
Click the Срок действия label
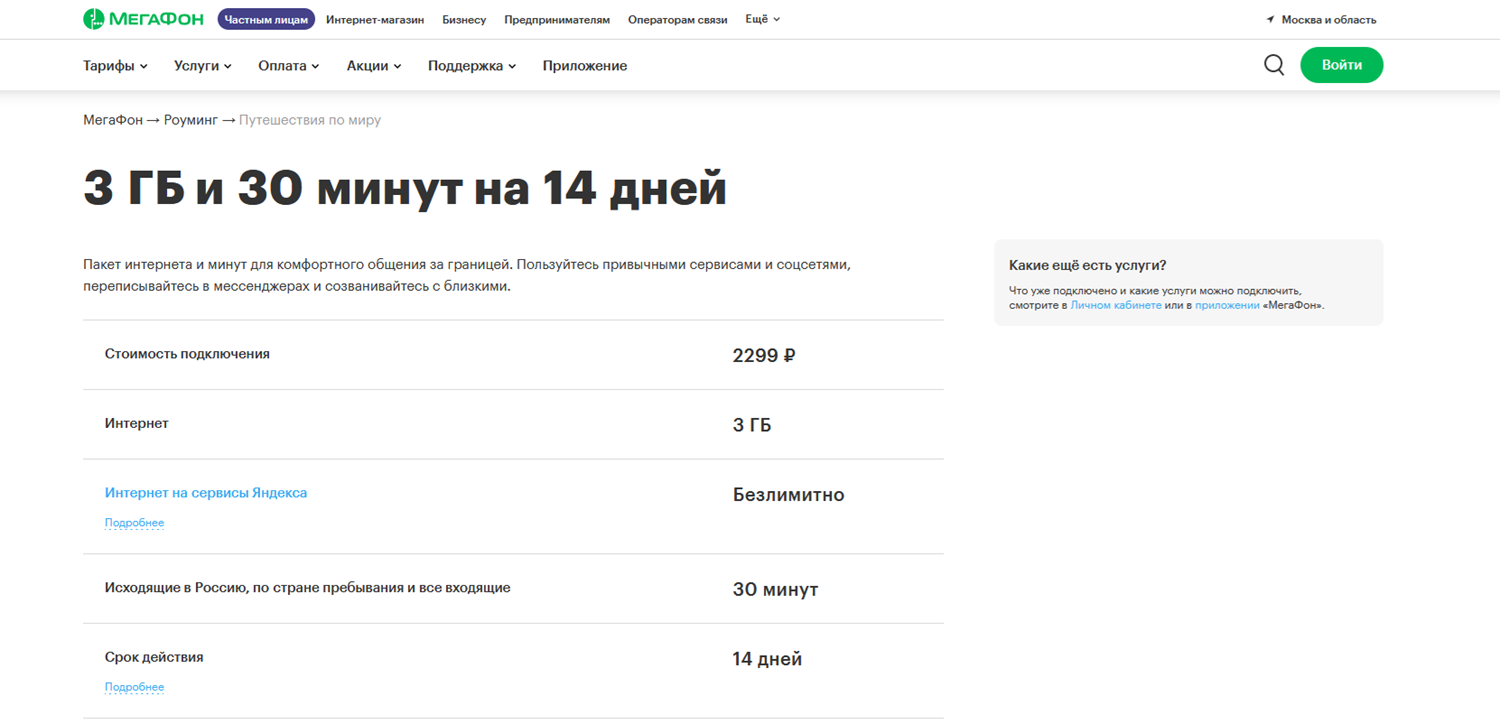point(154,657)
